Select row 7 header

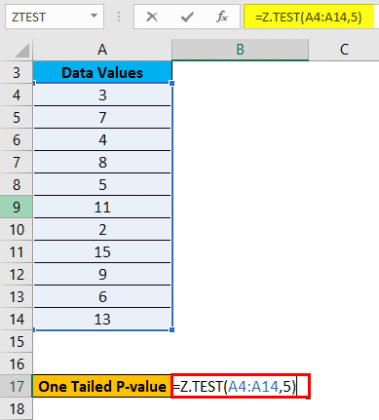16,162
